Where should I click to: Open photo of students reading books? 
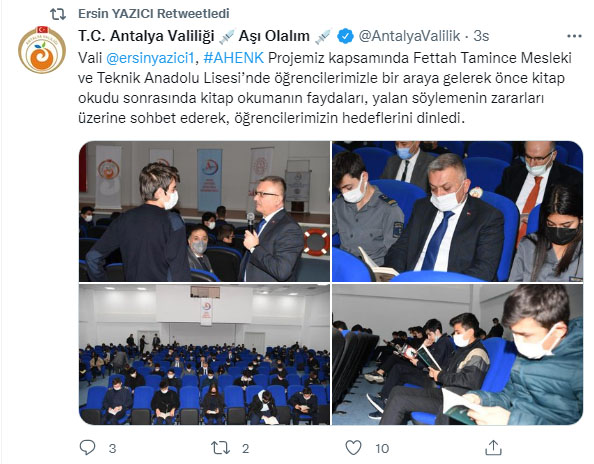(x=458, y=355)
